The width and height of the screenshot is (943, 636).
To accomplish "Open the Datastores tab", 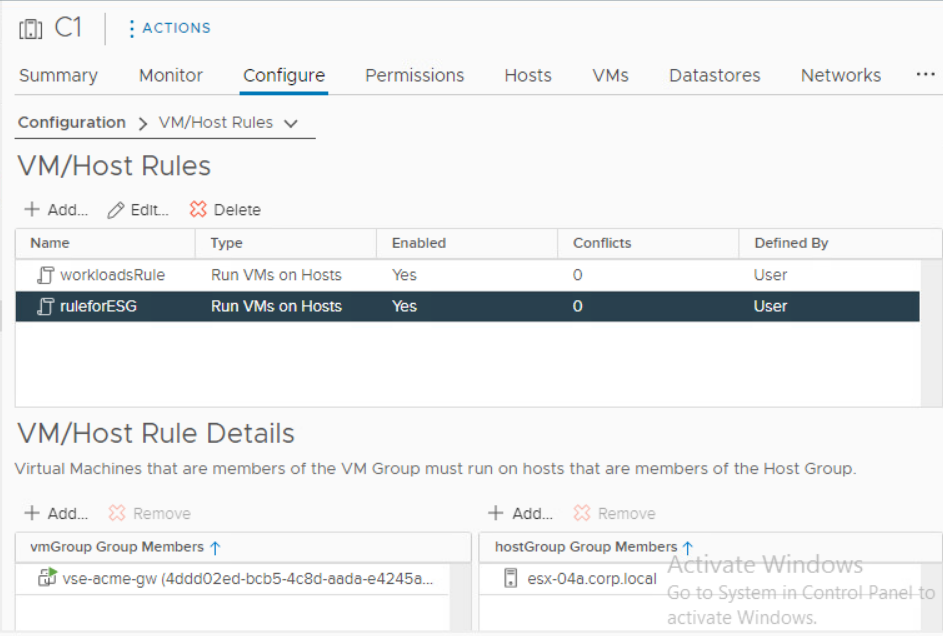I will pyautogui.click(x=714, y=75).
